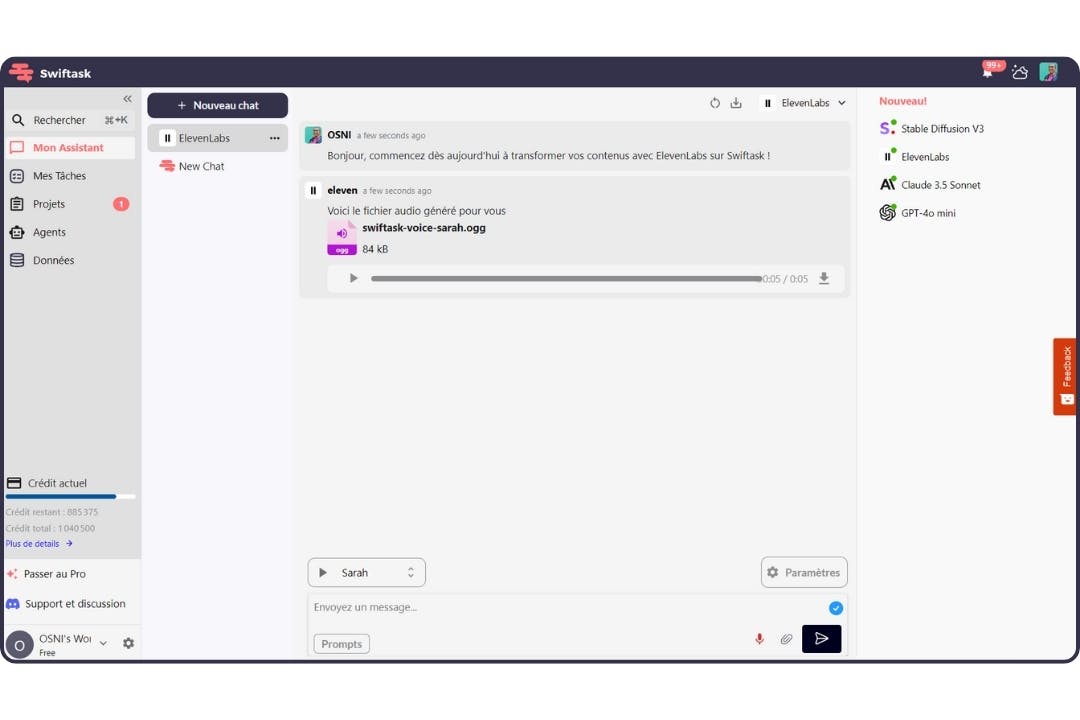Click the Nouveau! heading
This screenshot has height=720, width=1080.
click(x=903, y=101)
